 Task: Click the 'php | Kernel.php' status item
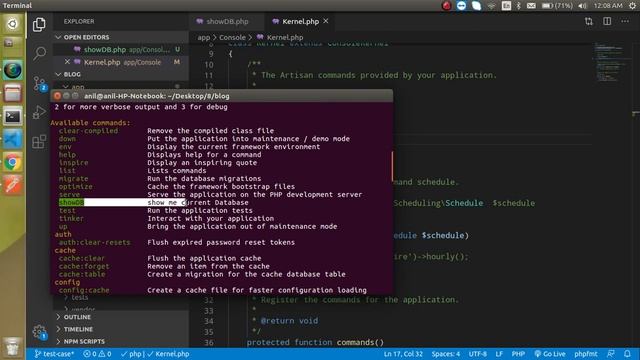point(155,354)
